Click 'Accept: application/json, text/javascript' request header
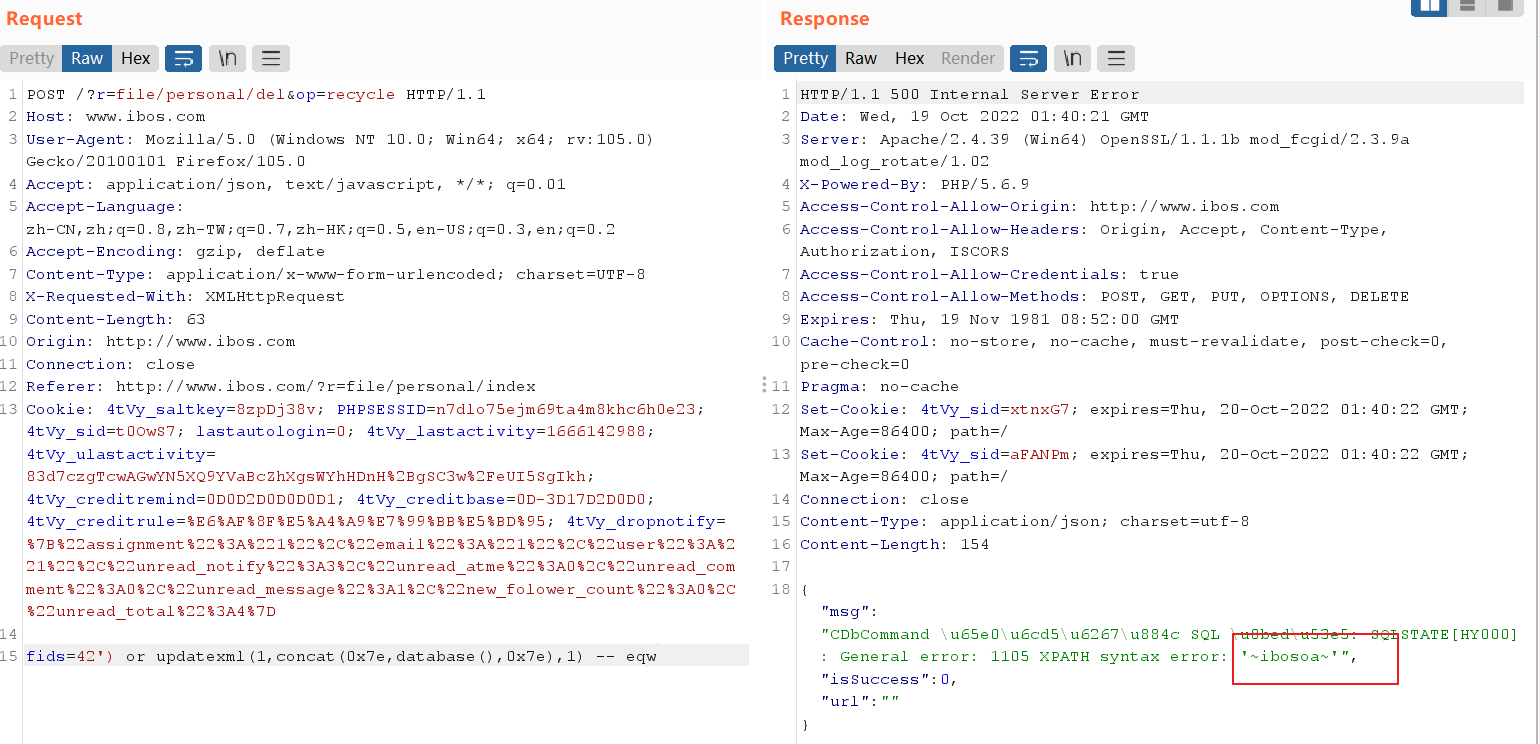 pos(296,185)
